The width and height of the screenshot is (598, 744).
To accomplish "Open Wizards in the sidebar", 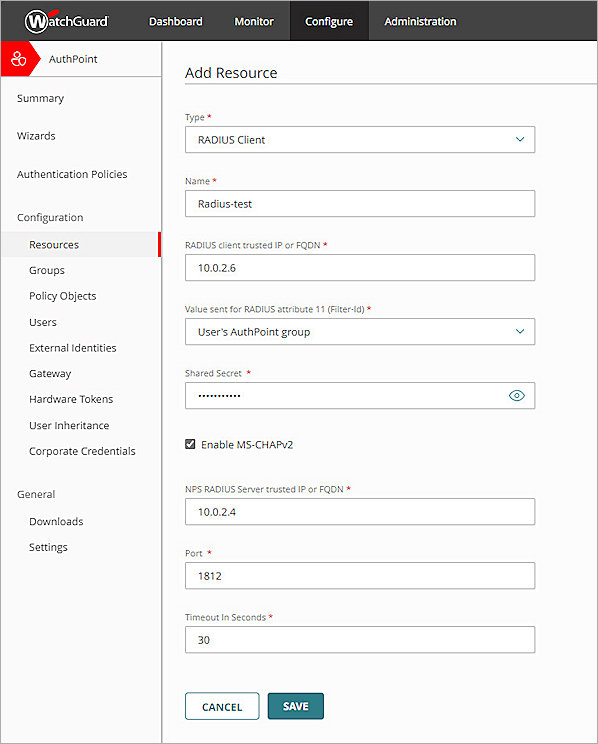I will 36,136.
